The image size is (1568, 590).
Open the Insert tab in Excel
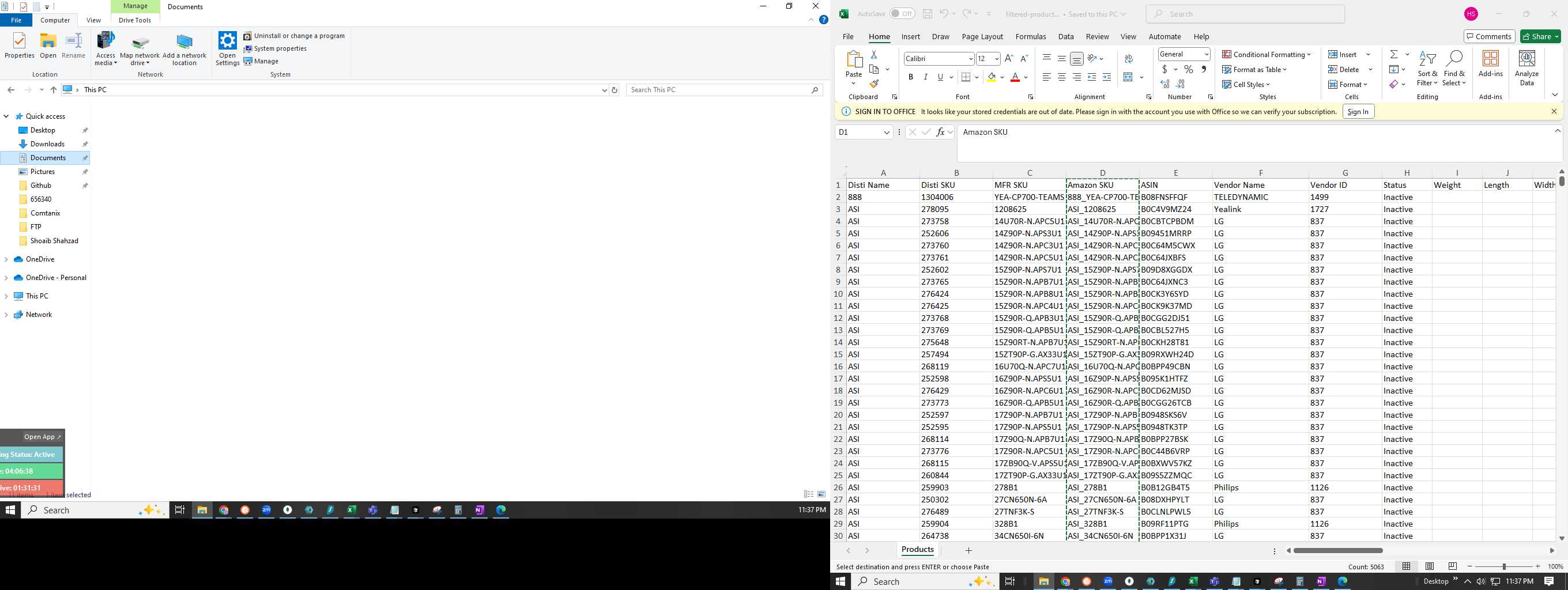[911, 36]
